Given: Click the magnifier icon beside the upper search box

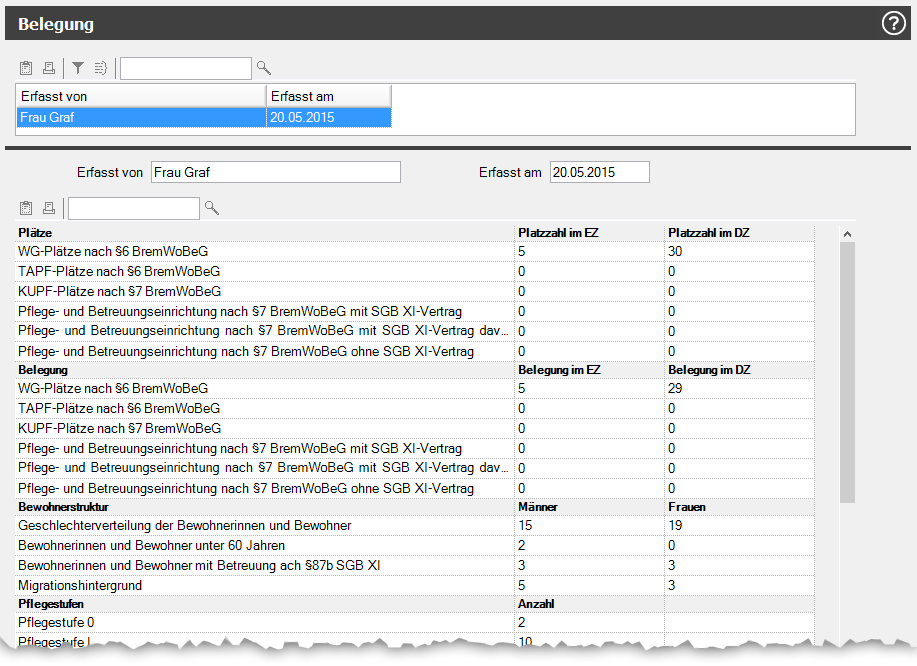Looking at the screenshot, I should click(264, 68).
